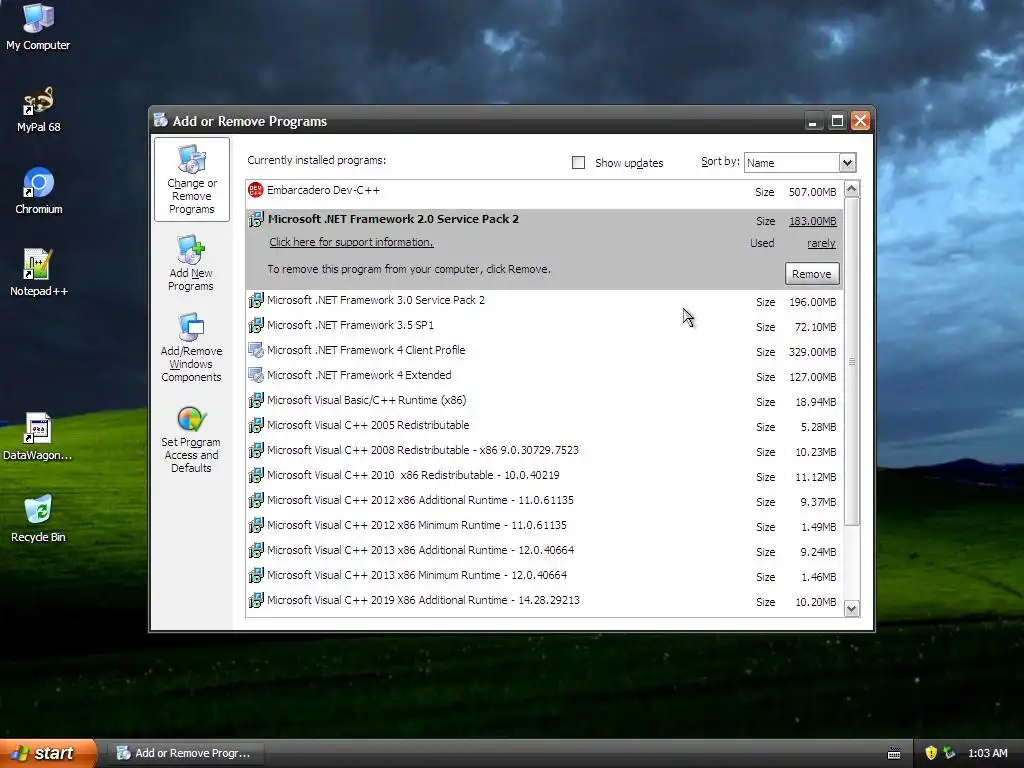The width and height of the screenshot is (1024, 768).
Task: Close the Add or Remove Programs window
Action: click(x=861, y=121)
